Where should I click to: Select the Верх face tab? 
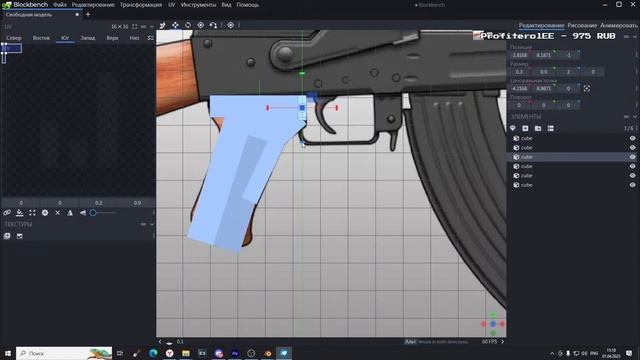[x=112, y=38]
